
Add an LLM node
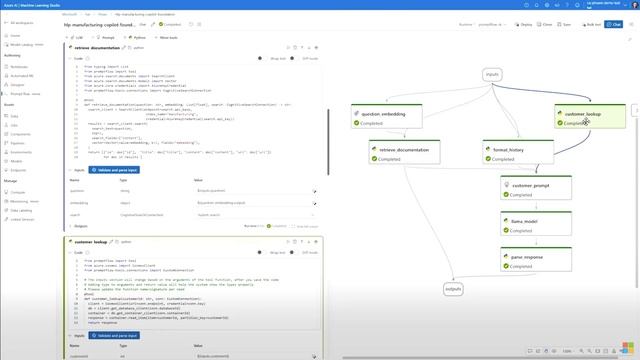(x=75, y=38)
